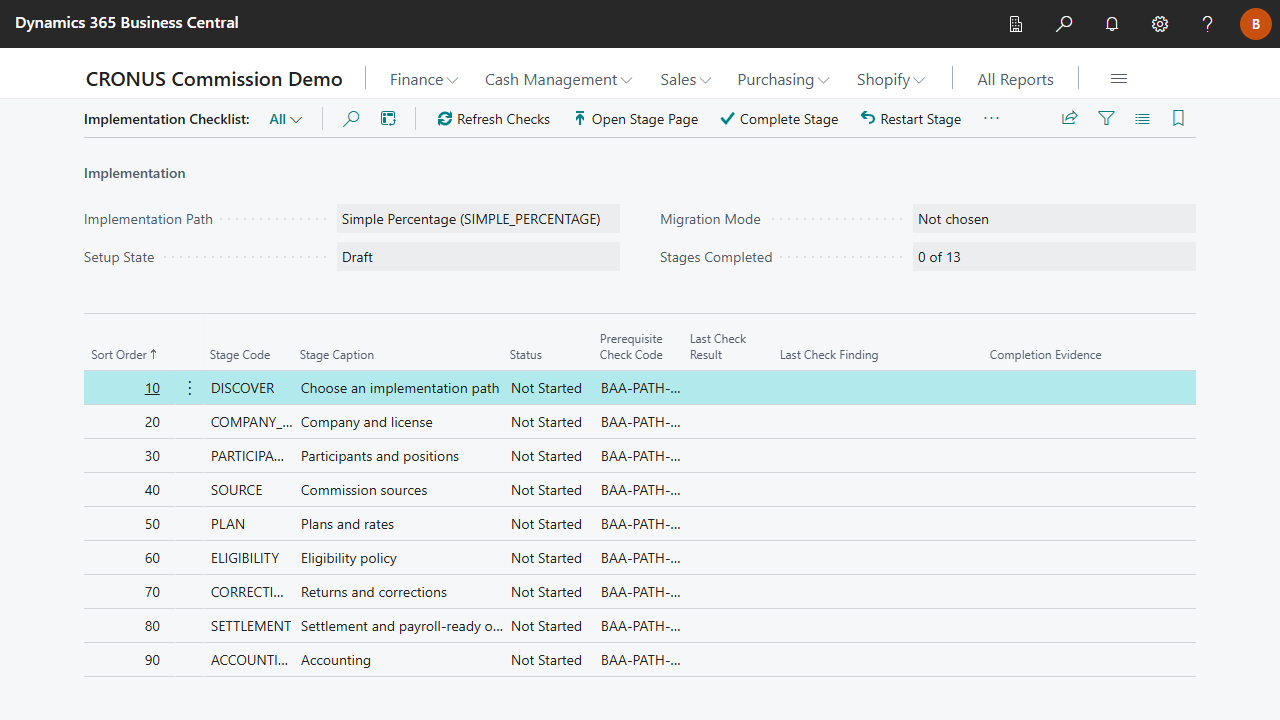The image size is (1280, 720).
Task: Open the user account avatar B
Action: (x=1256, y=24)
